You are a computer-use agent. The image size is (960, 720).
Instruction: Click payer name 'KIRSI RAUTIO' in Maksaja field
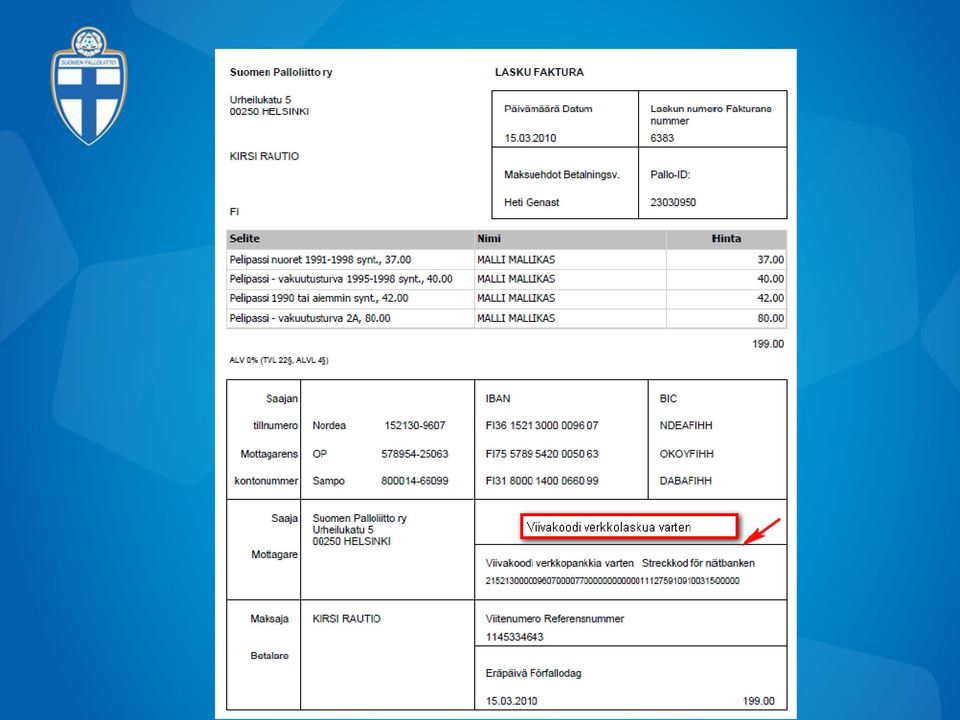[x=347, y=619]
